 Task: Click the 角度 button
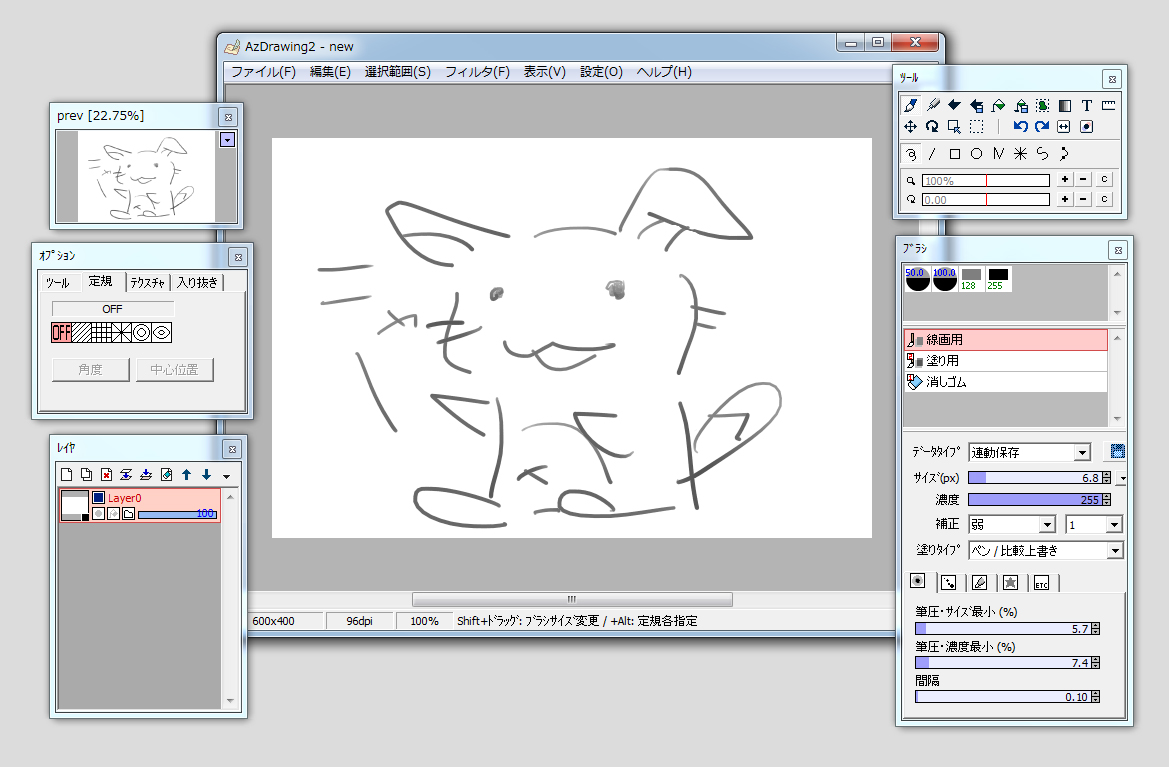90,369
